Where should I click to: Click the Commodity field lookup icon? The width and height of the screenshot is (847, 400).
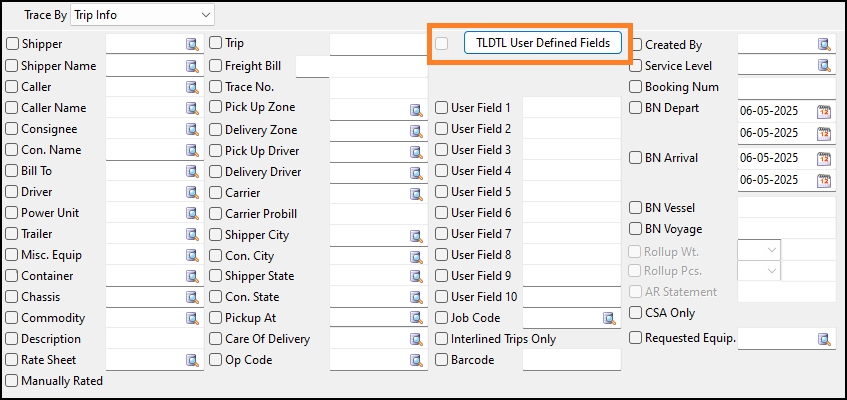click(192, 318)
